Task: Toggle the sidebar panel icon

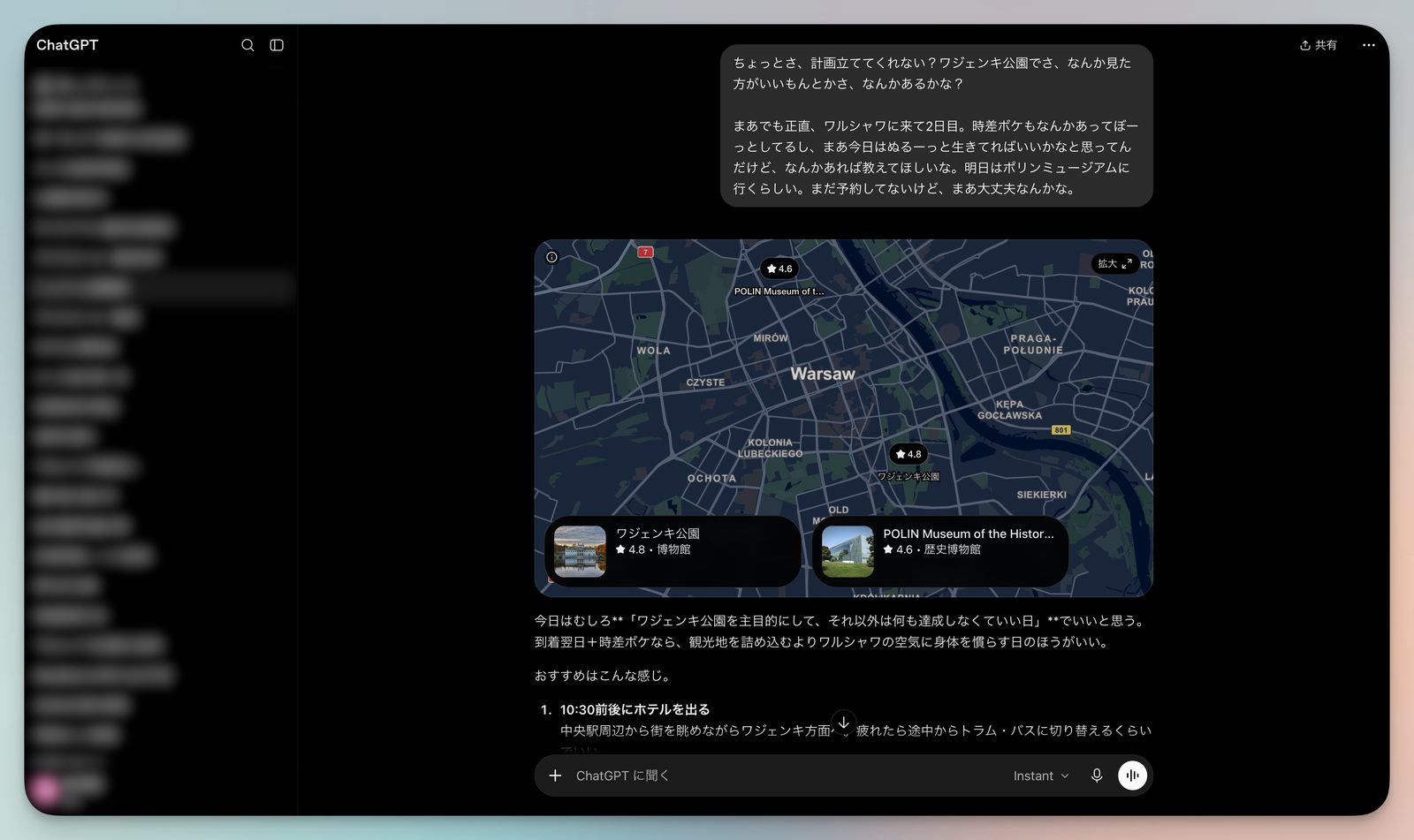Action: pyautogui.click(x=277, y=45)
